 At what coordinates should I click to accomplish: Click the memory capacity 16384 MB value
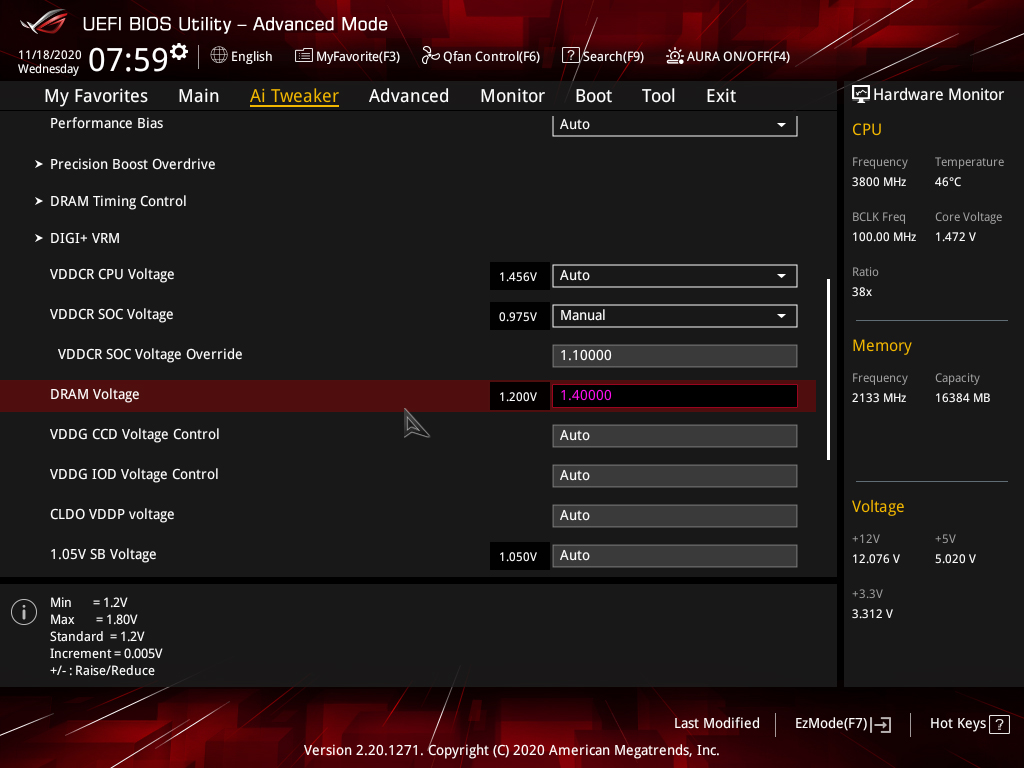click(x=963, y=398)
